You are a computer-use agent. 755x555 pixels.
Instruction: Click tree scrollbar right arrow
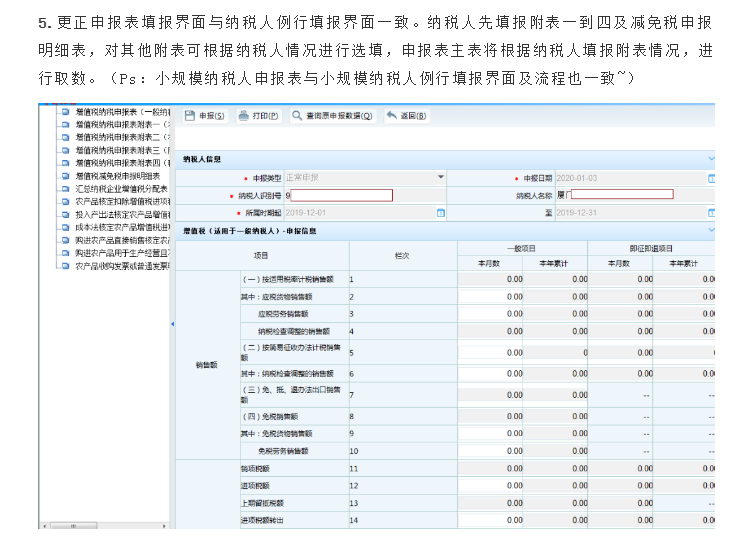[164, 526]
